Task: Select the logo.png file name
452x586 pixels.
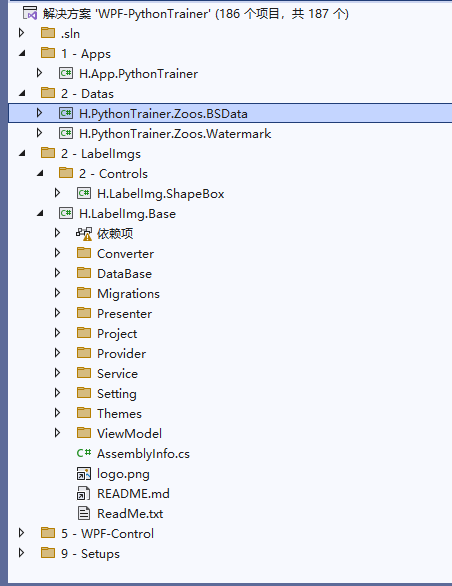Action: [123, 474]
